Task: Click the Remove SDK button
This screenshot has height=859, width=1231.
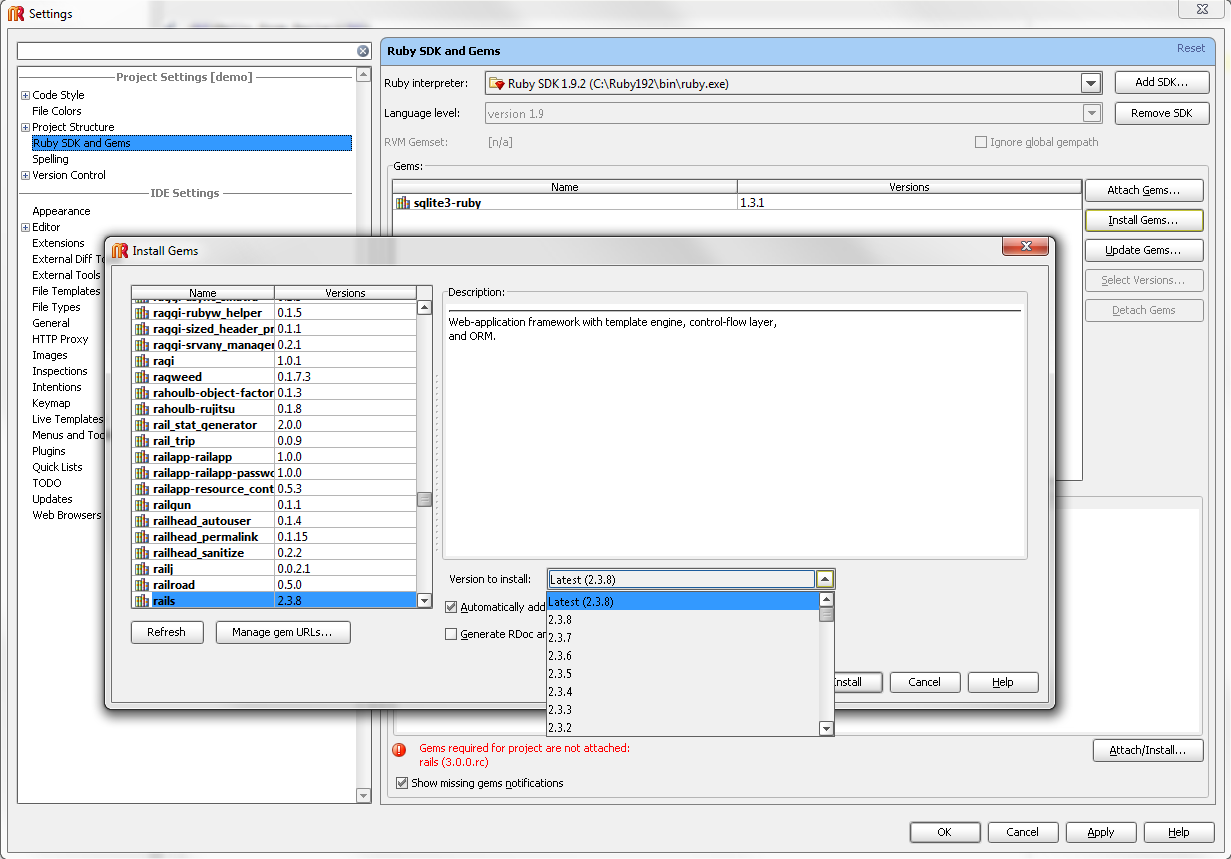Action: pos(1162,113)
